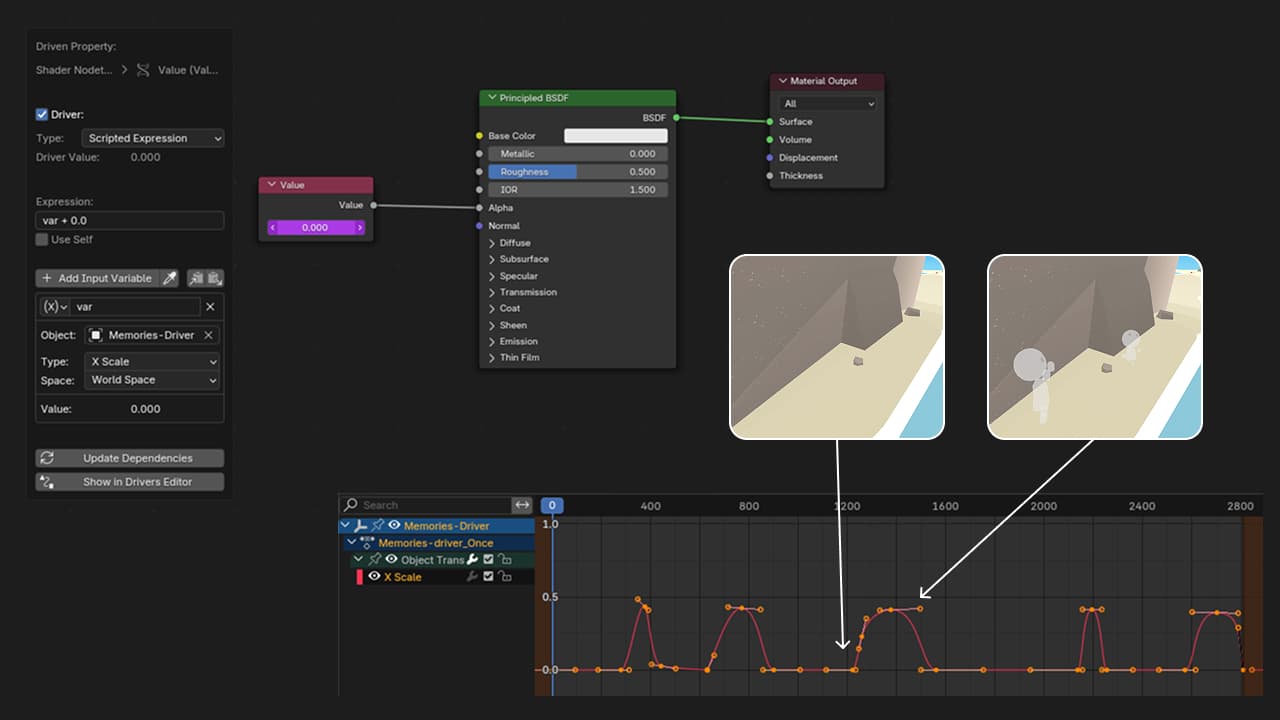Click the axes object icon on Memories-Driver row

click(361, 525)
